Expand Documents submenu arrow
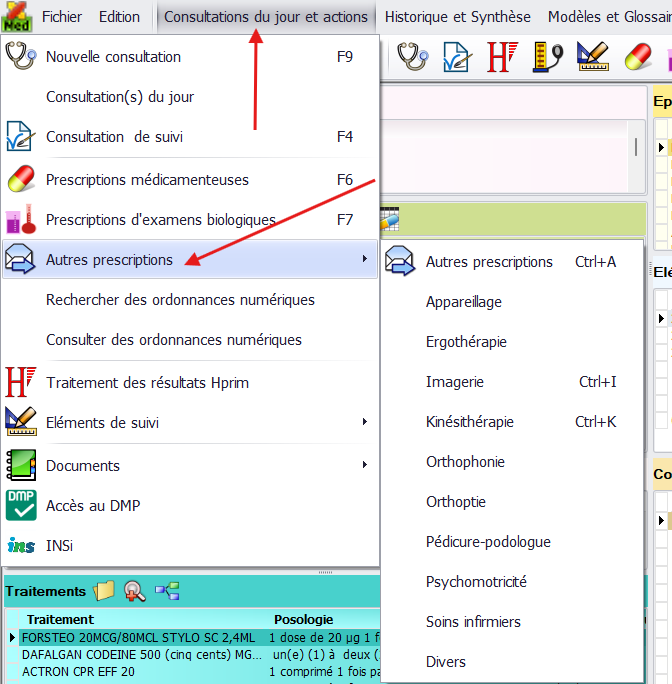672x684 pixels. pyautogui.click(x=365, y=465)
